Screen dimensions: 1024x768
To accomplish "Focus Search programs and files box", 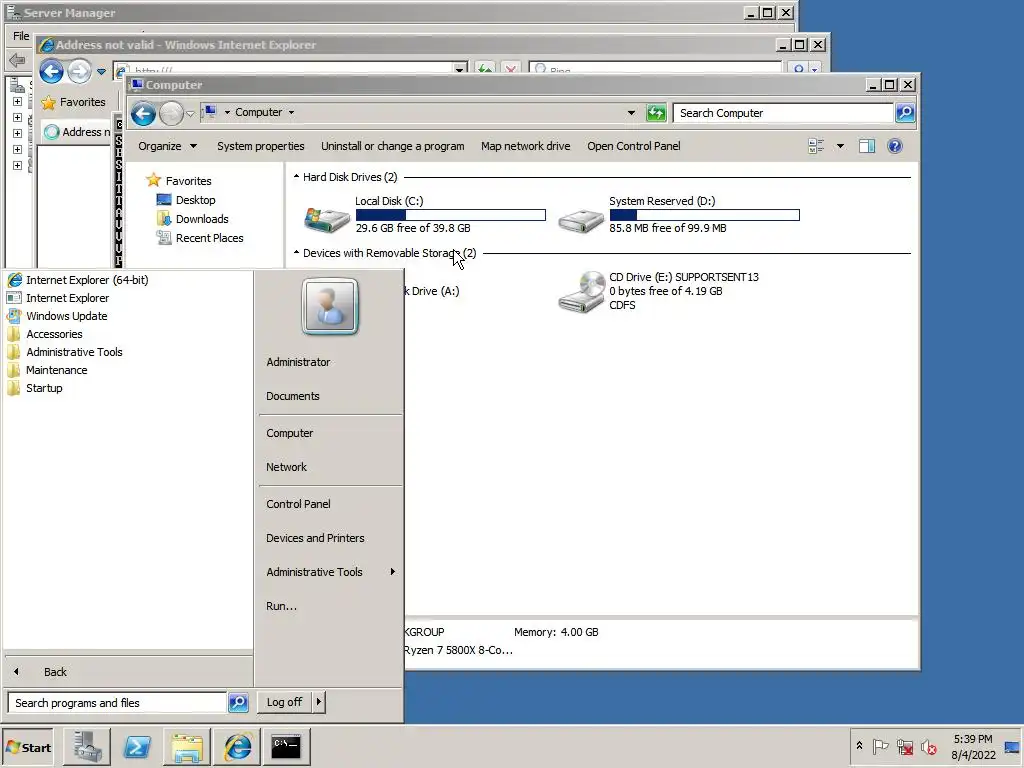I will tap(118, 703).
